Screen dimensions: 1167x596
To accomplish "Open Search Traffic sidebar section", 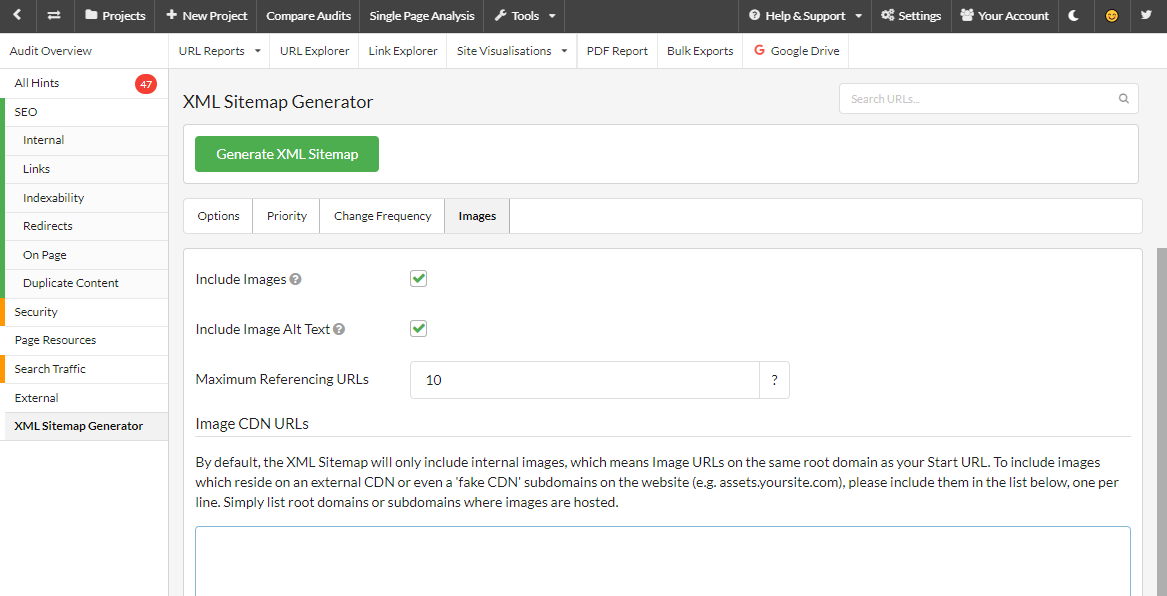I will point(86,369).
